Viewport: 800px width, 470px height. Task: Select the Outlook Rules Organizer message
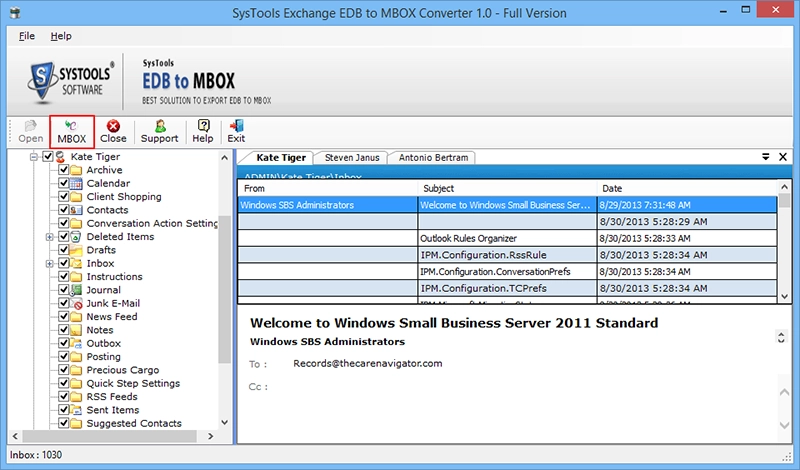tap(507, 238)
